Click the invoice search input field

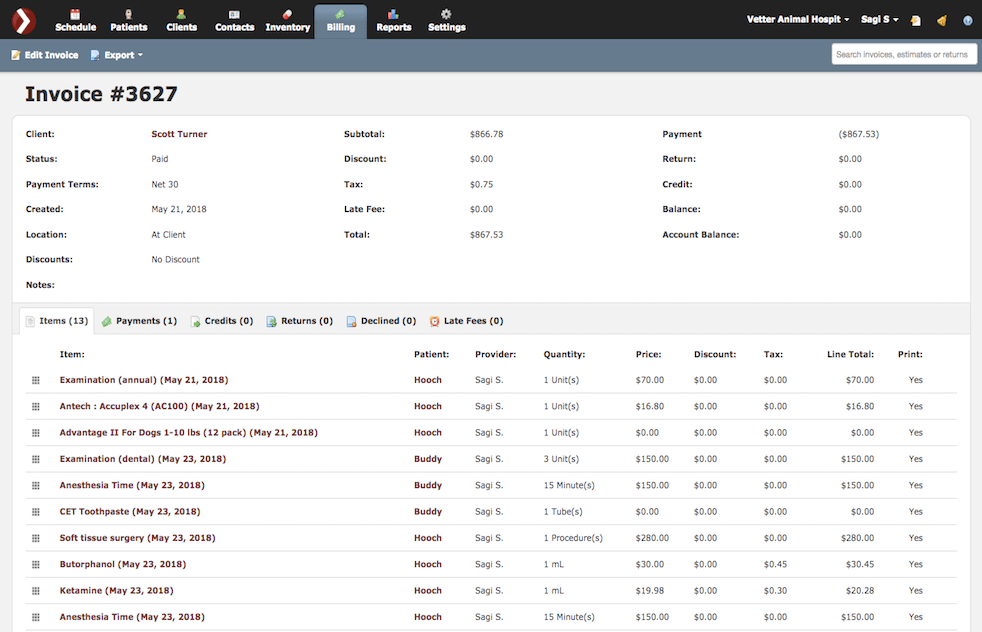[903, 54]
